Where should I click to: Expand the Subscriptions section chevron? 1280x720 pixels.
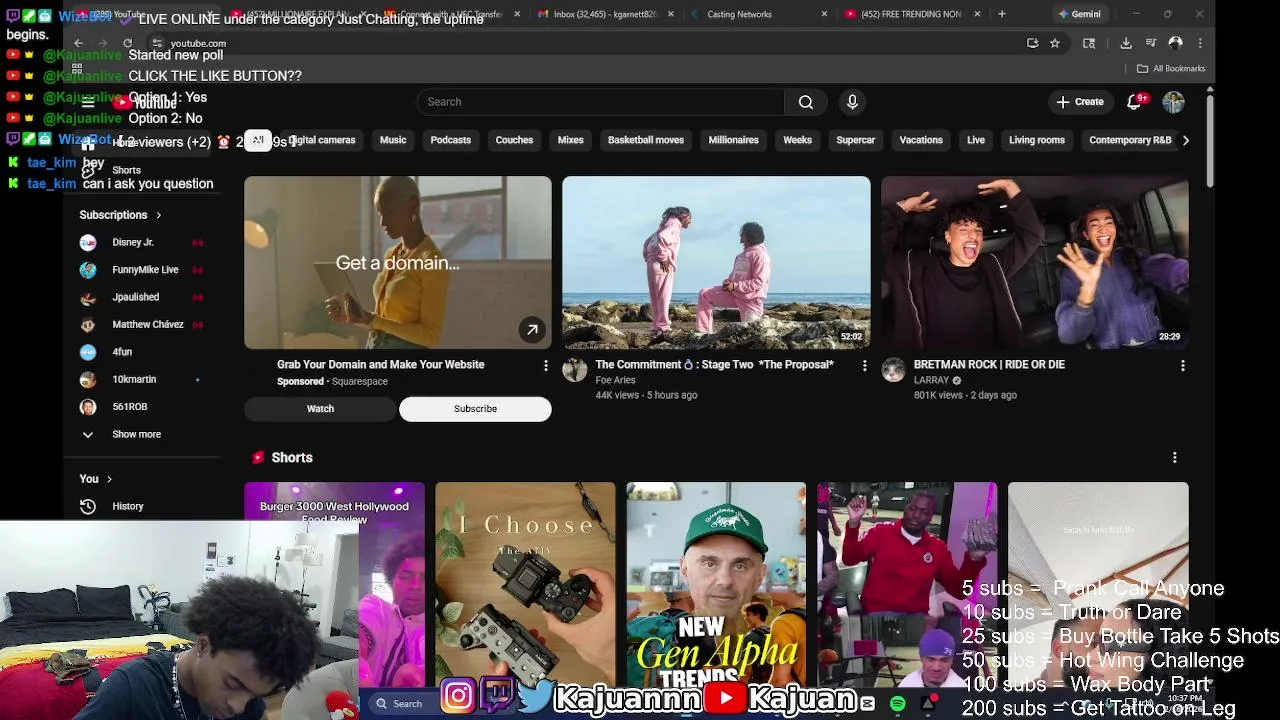[x=158, y=215]
